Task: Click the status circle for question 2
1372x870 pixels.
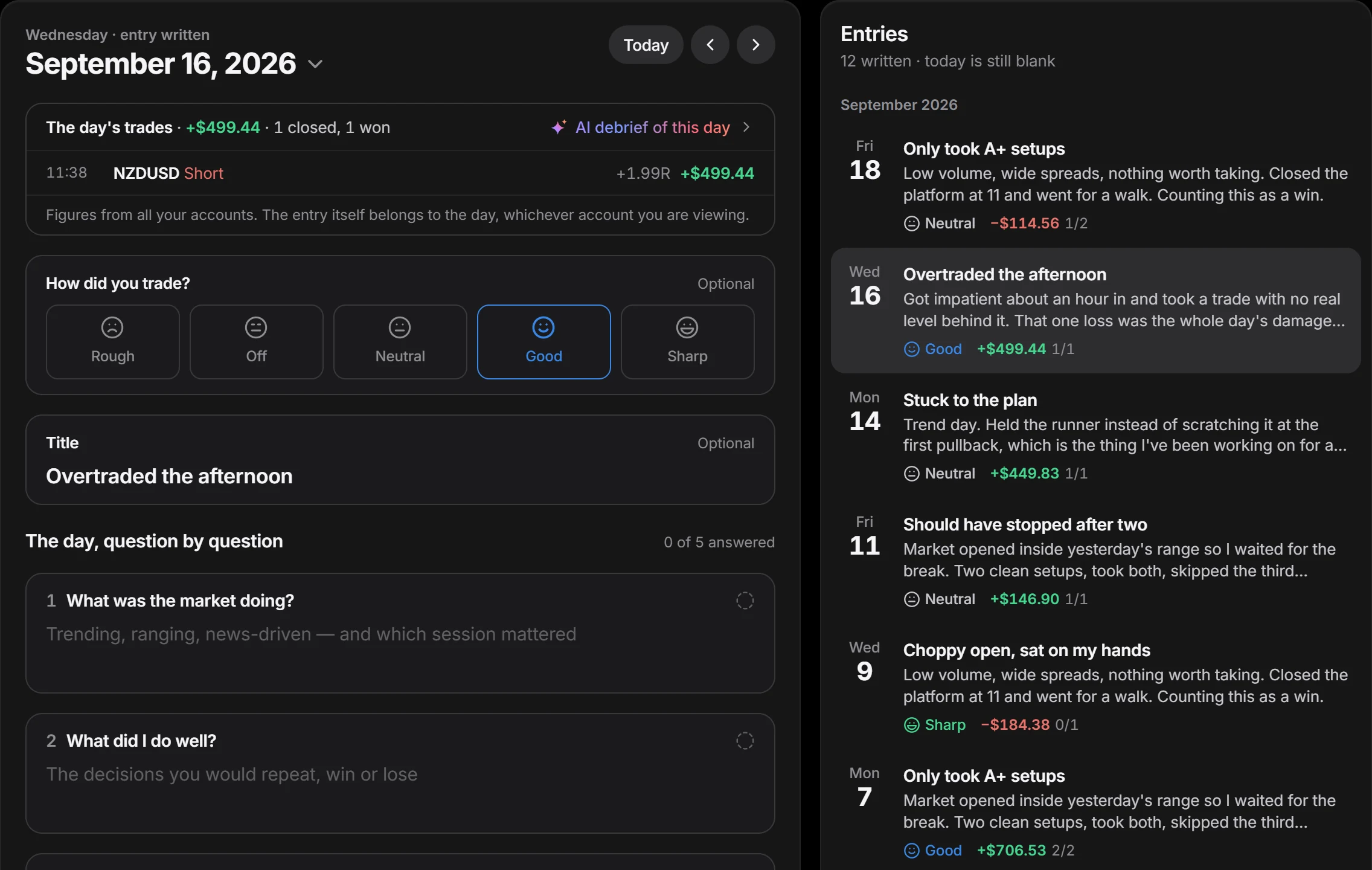Action: pos(745,741)
